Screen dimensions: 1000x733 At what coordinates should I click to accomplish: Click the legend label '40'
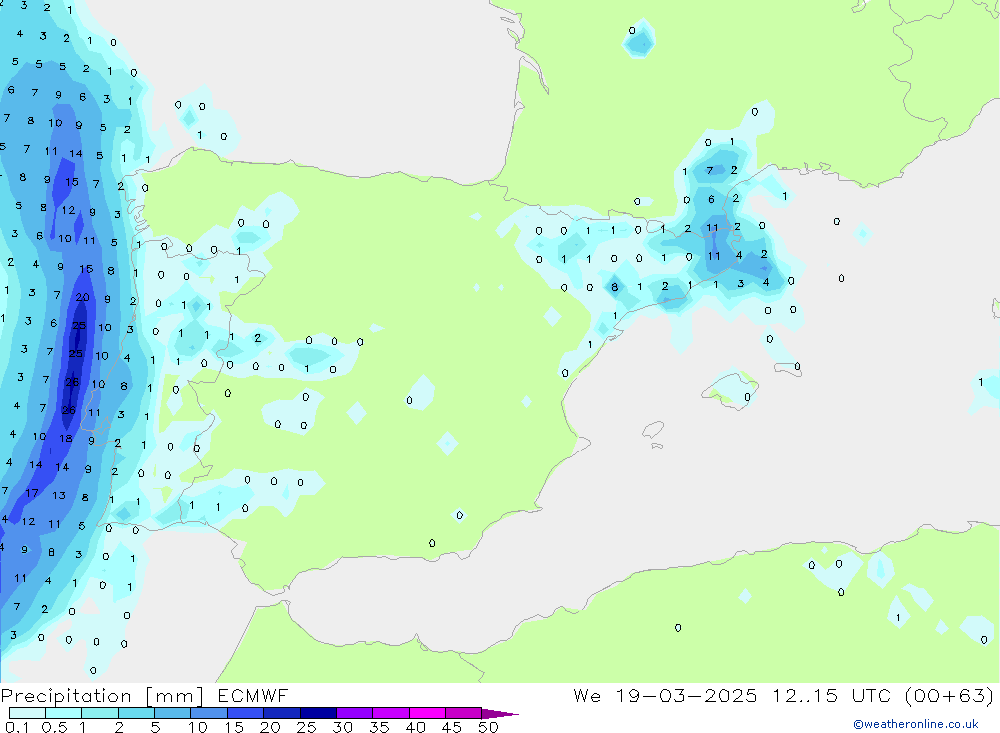[415, 727]
